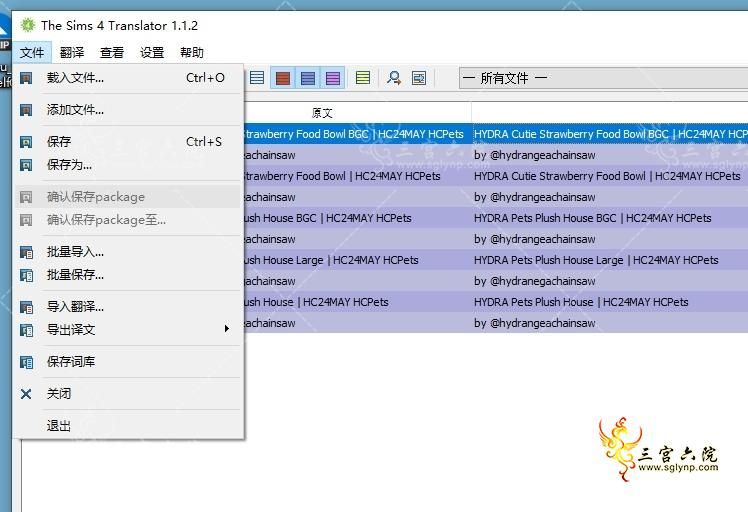Toggle the red rows filter toolbar icon
This screenshot has height=512, width=748.
(x=283, y=78)
